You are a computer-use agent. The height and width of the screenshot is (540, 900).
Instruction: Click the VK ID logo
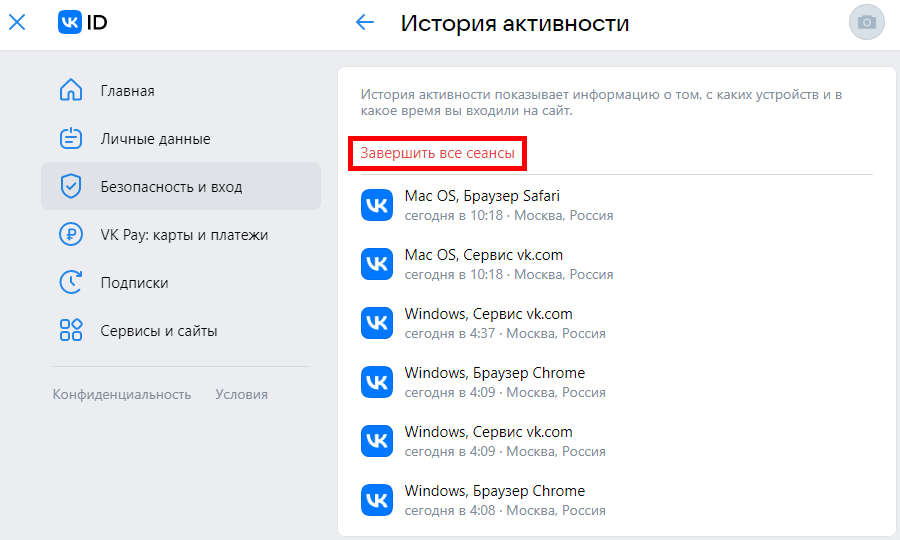83,22
